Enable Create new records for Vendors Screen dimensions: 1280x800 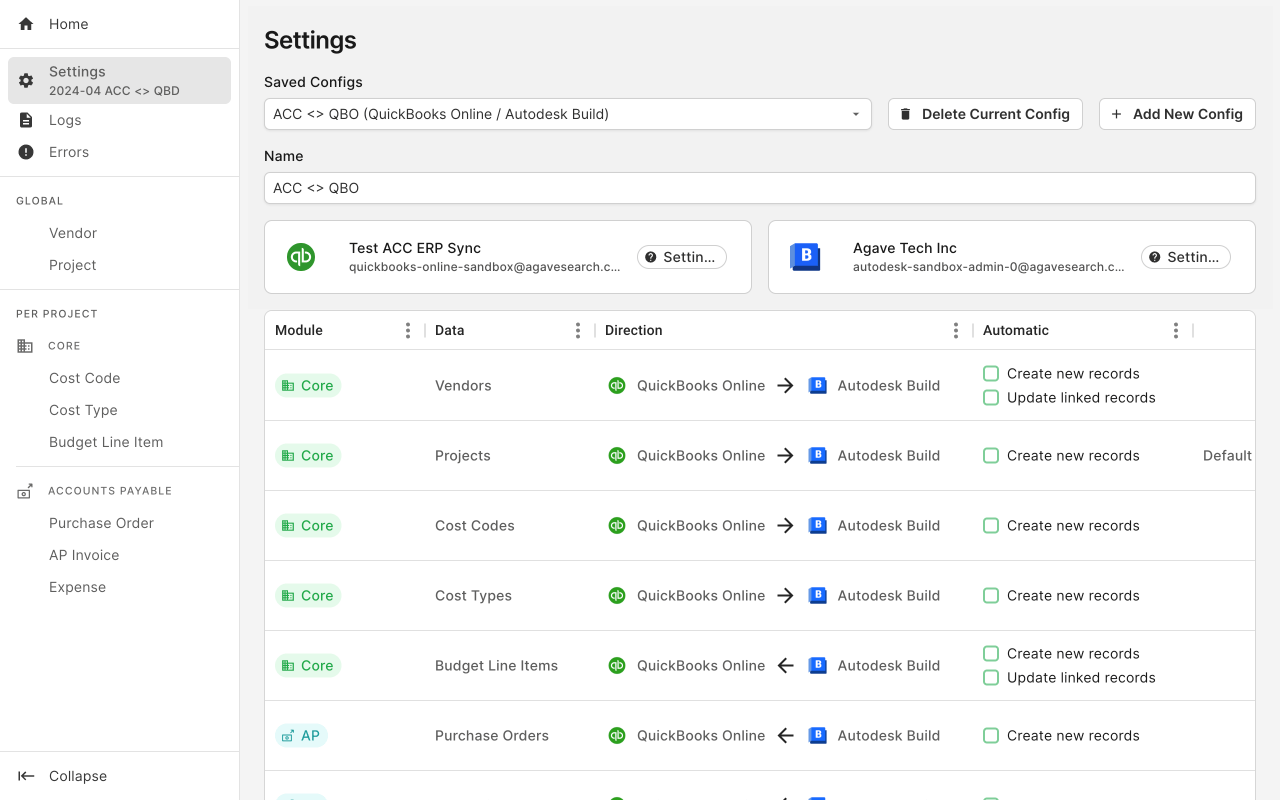click(991, 373)
